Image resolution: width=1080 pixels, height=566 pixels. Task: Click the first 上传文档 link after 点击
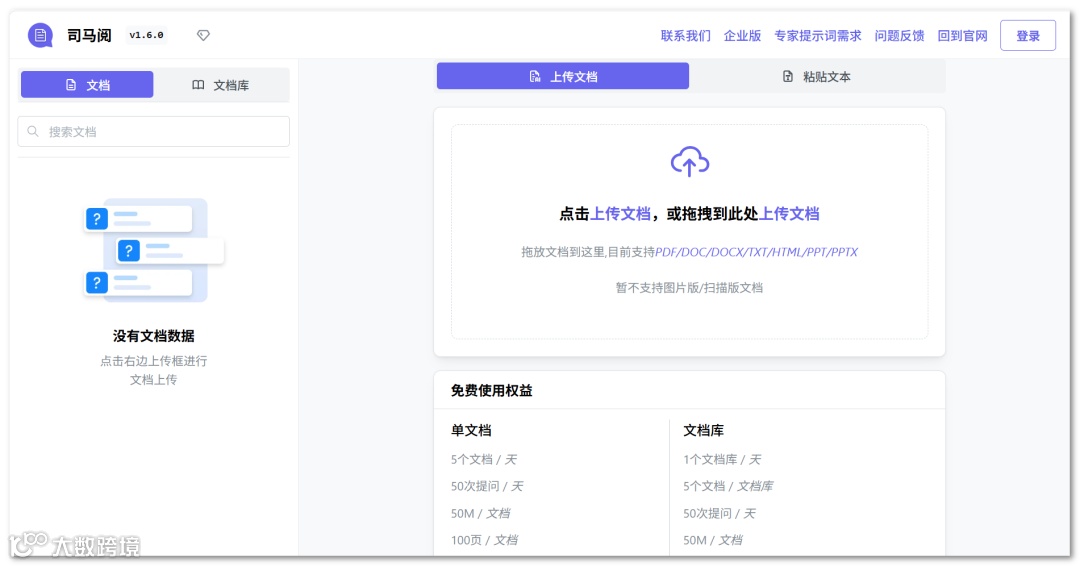coord(621,214)
